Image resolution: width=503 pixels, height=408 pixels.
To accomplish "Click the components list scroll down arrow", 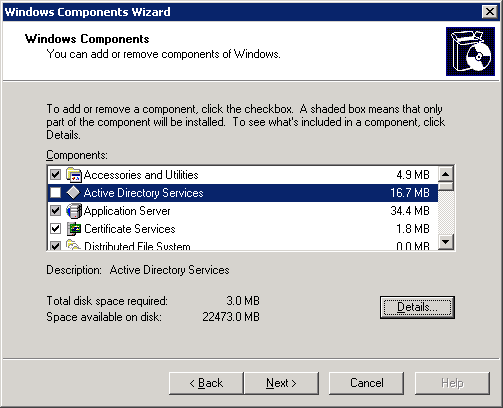I will pyautogui.click(x=446, y=242).
